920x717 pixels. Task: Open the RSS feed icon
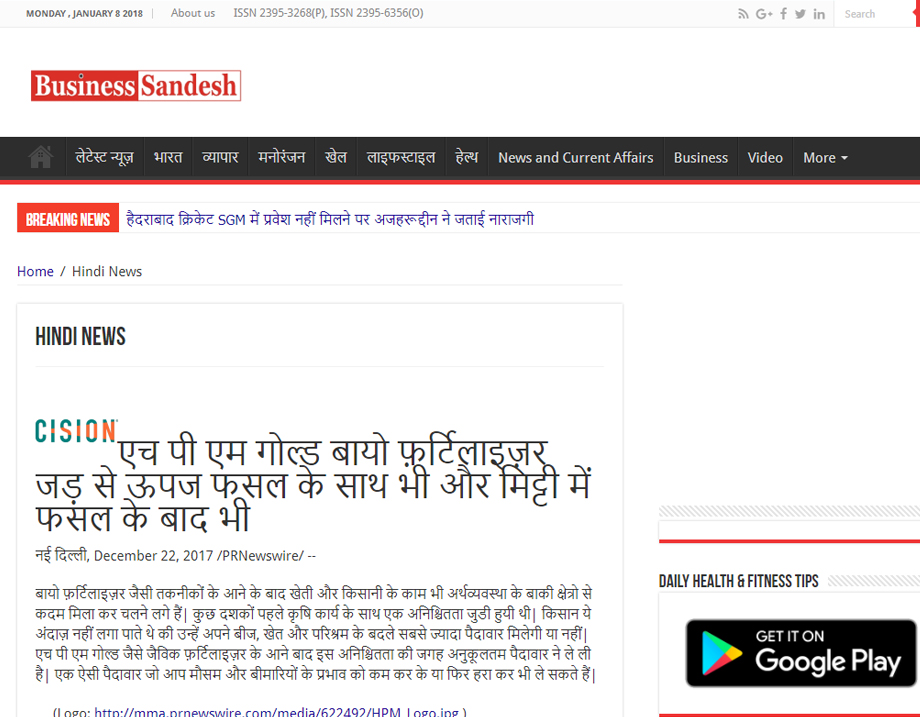(x=743, y=14)
